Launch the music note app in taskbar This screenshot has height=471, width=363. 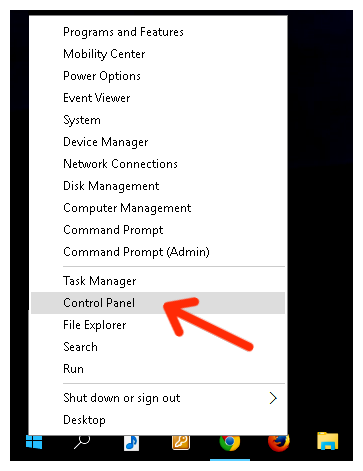(x=131, y=443)
